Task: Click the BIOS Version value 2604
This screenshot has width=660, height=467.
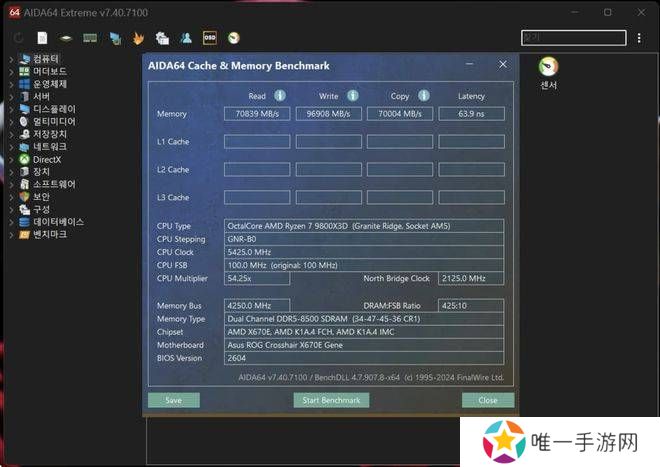Action: 364,358
